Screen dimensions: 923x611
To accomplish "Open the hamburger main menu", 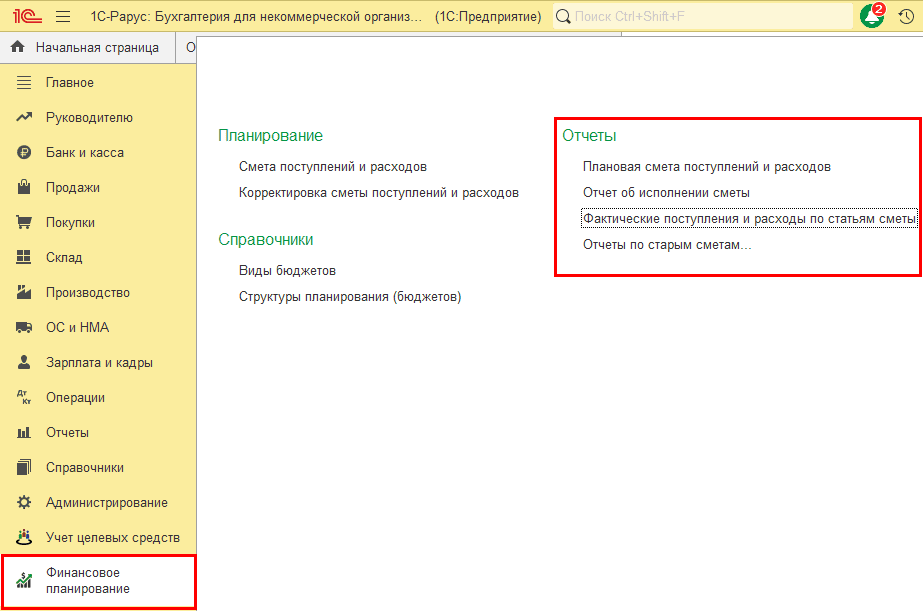I will (63, 17).
